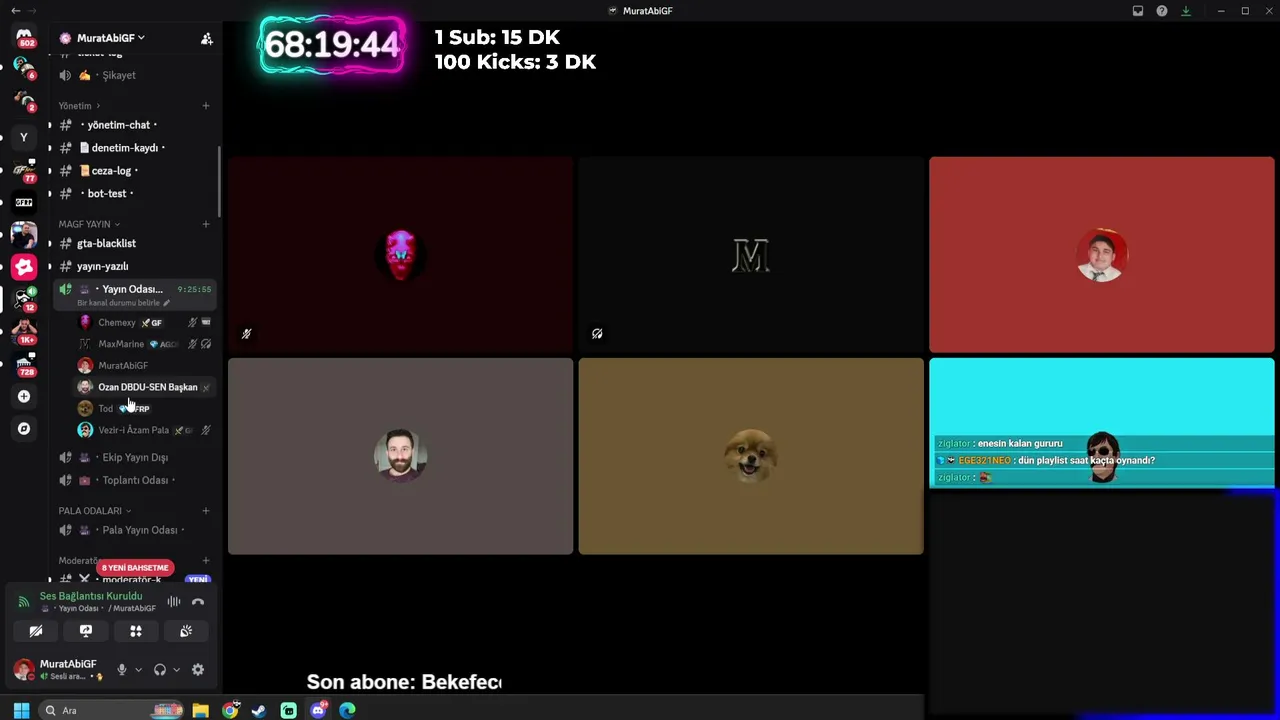
Task: Open the MuratAbiGF server dropdown menu
Action: point(110,38)
